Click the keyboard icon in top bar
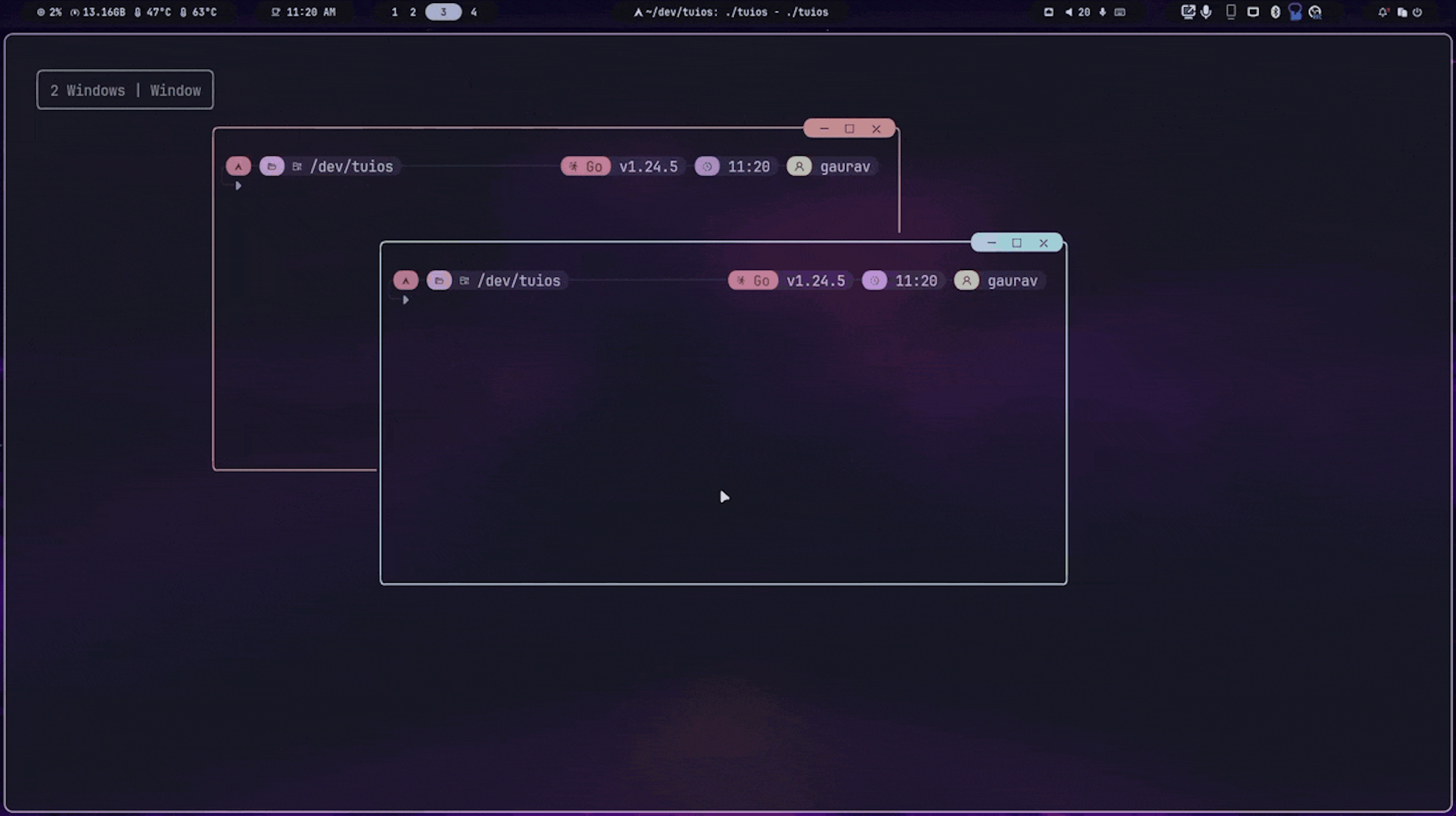Viewport: 1456px width, 816px height. 1119,12
